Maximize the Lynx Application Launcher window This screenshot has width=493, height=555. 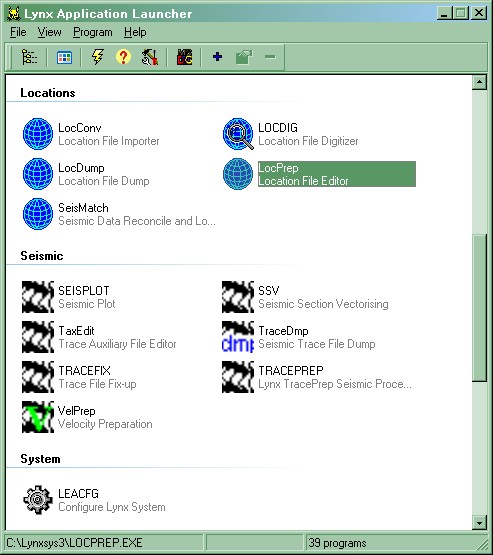[x=460, y=13]
